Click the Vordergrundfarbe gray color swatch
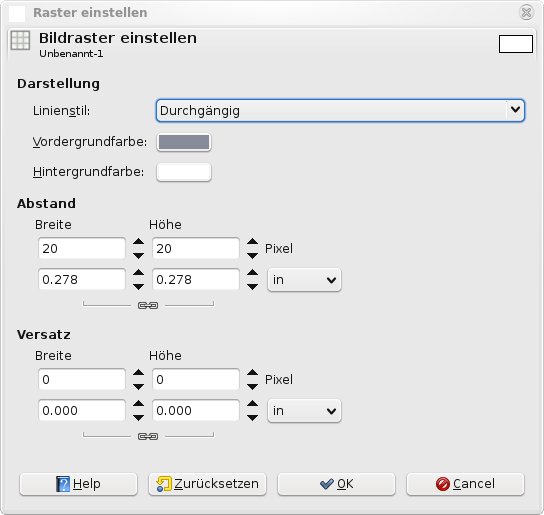This screenshot has height=515, width=544. (184, 142)
